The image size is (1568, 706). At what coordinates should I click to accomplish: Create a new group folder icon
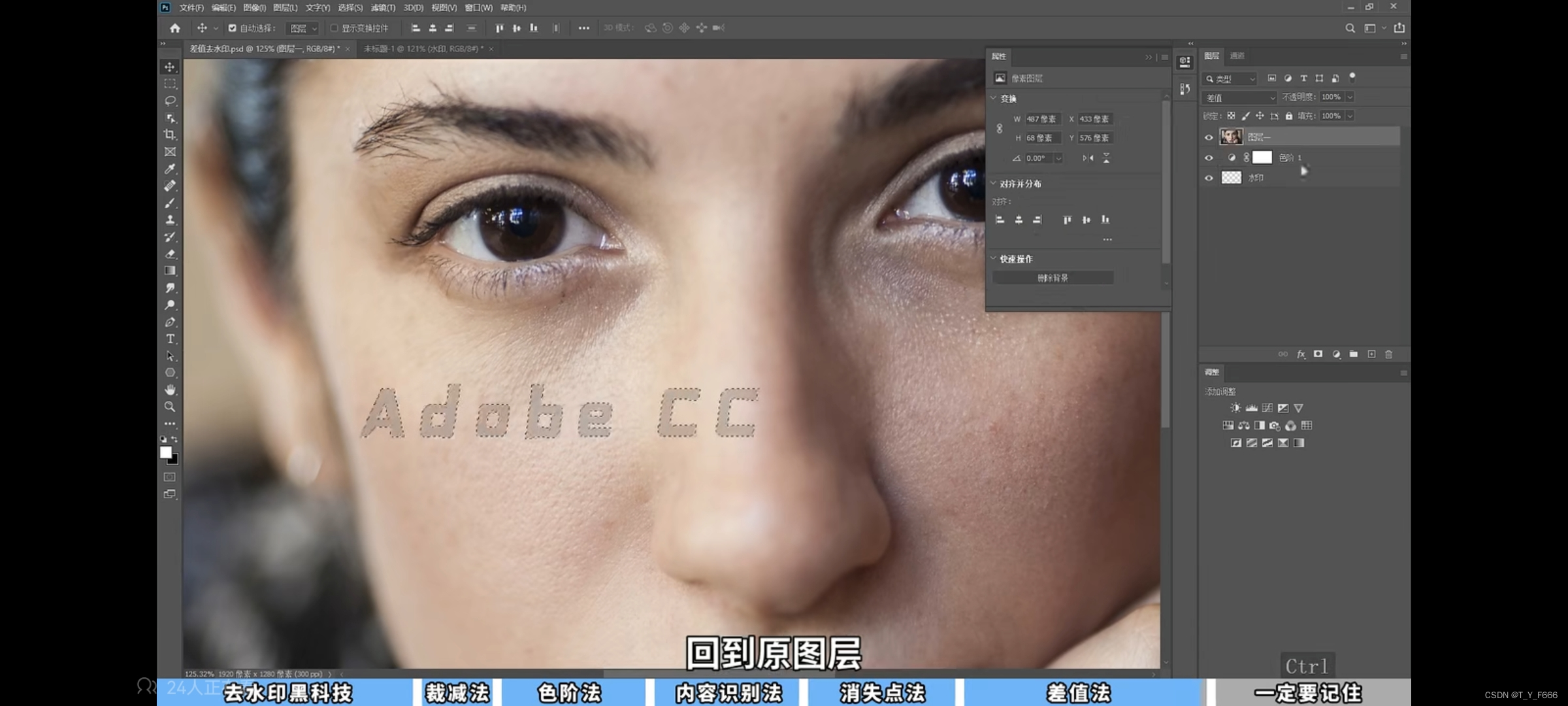point(1354,354)
